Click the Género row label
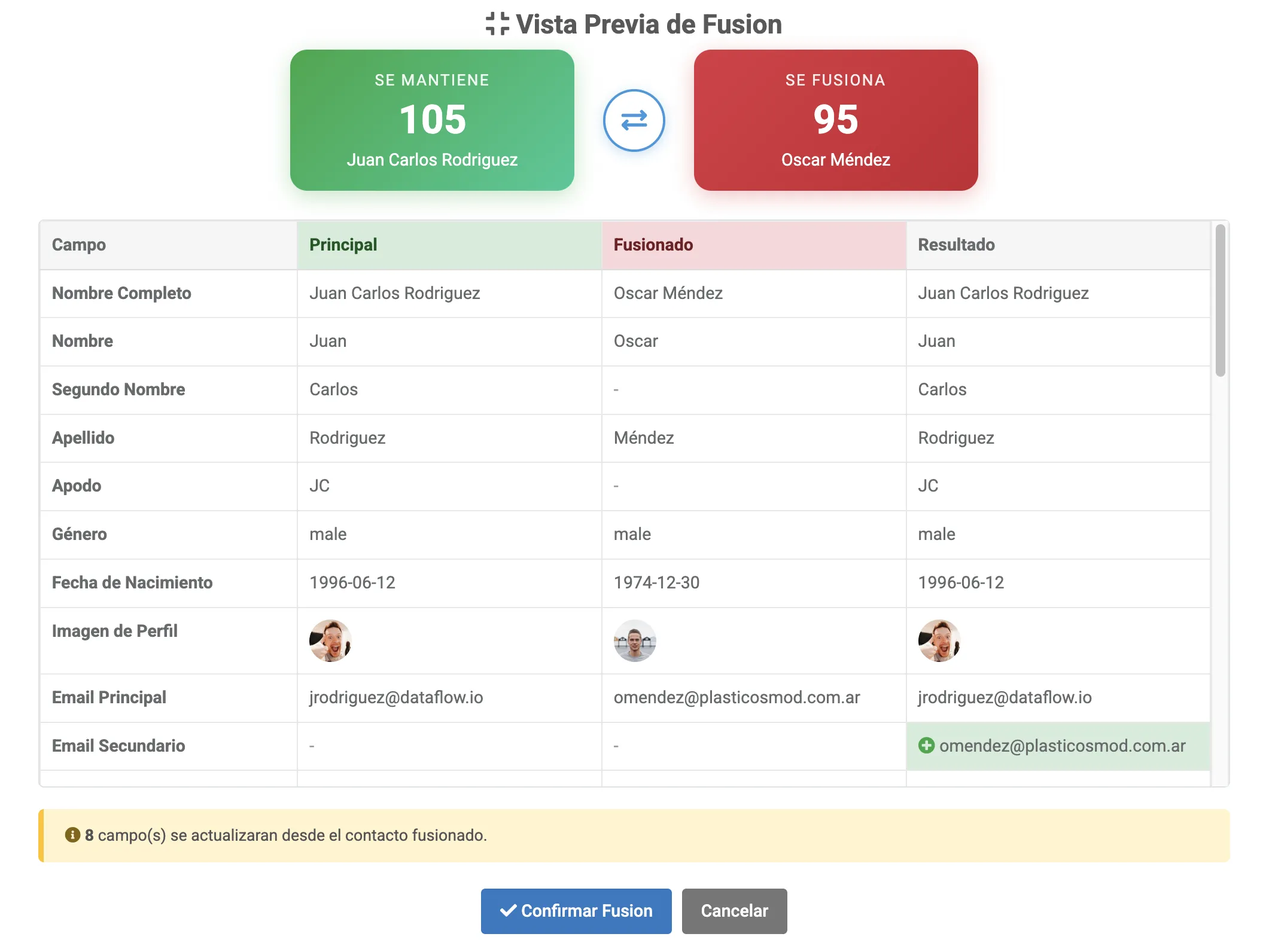 (x=80, y=534)
